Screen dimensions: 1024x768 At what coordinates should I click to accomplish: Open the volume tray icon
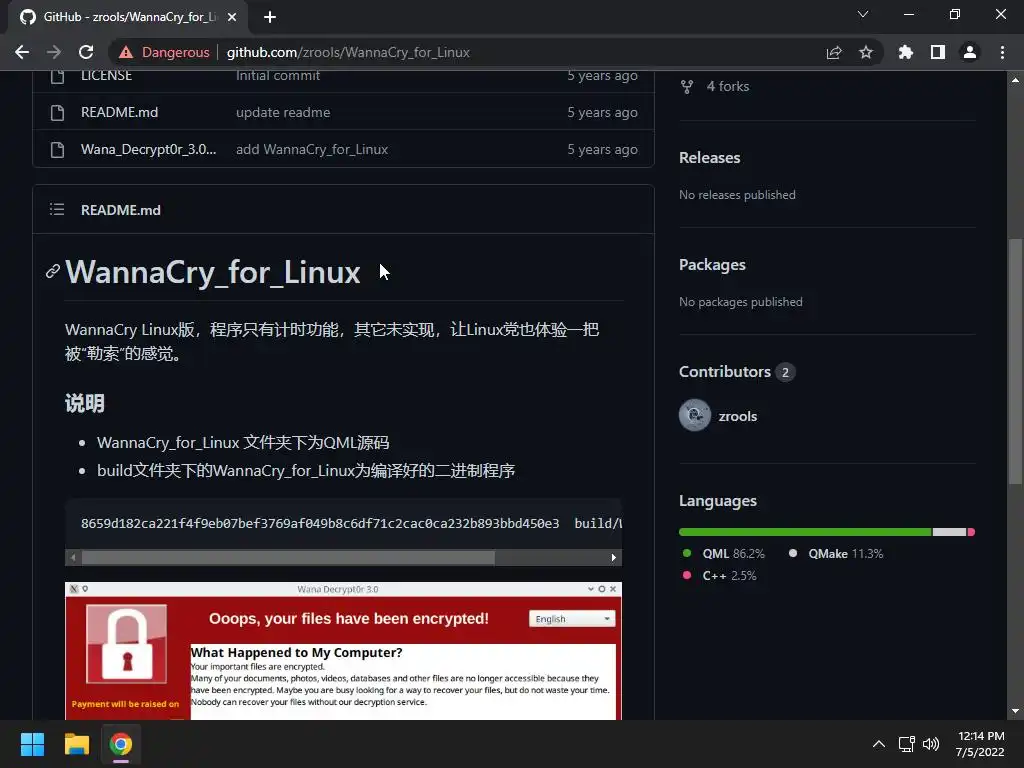pyautogui.click(x=931, y=744)
